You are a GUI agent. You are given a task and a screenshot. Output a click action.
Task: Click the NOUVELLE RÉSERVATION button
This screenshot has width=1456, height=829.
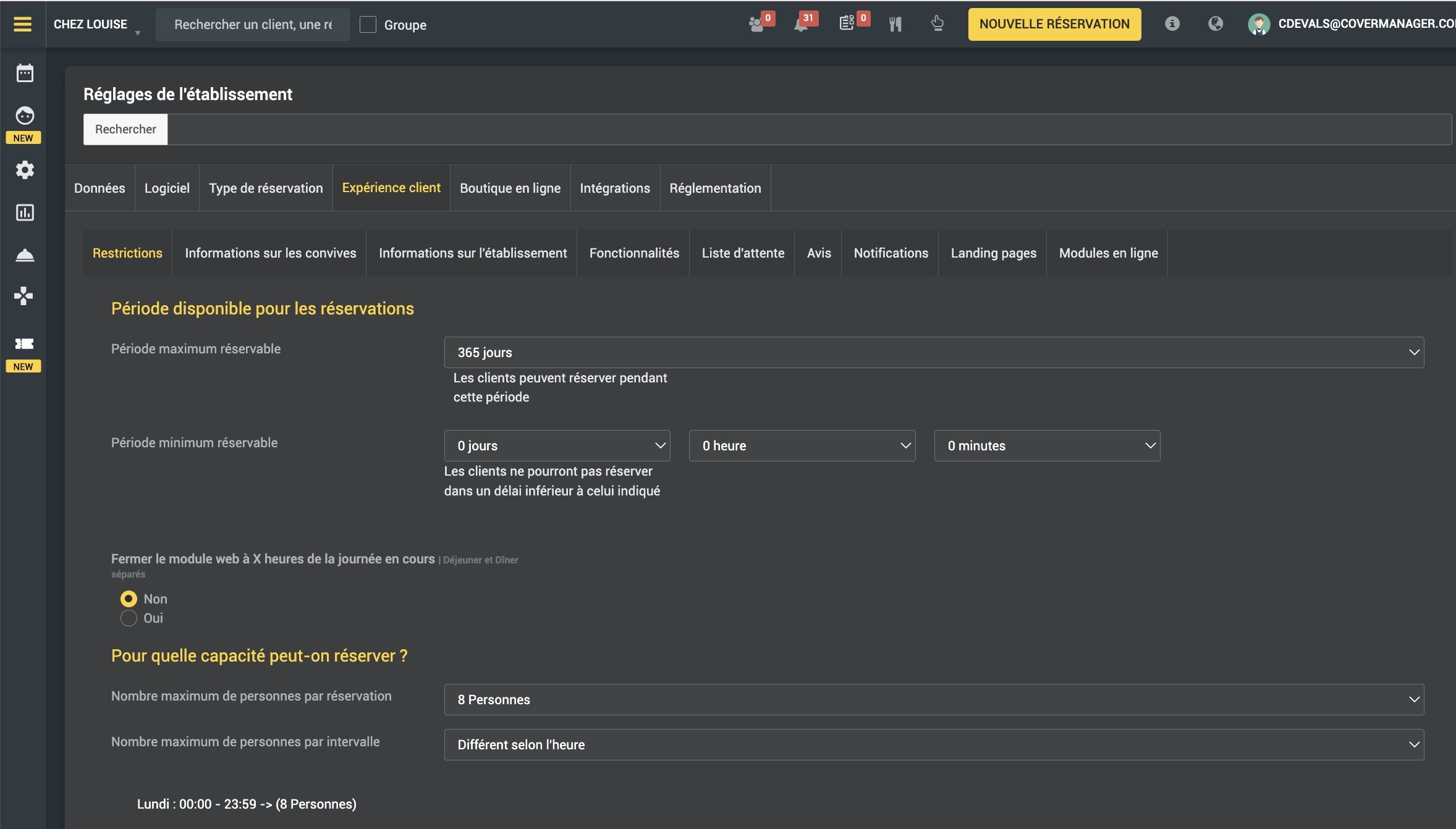pyautogui.click(x=1054, y=25)
